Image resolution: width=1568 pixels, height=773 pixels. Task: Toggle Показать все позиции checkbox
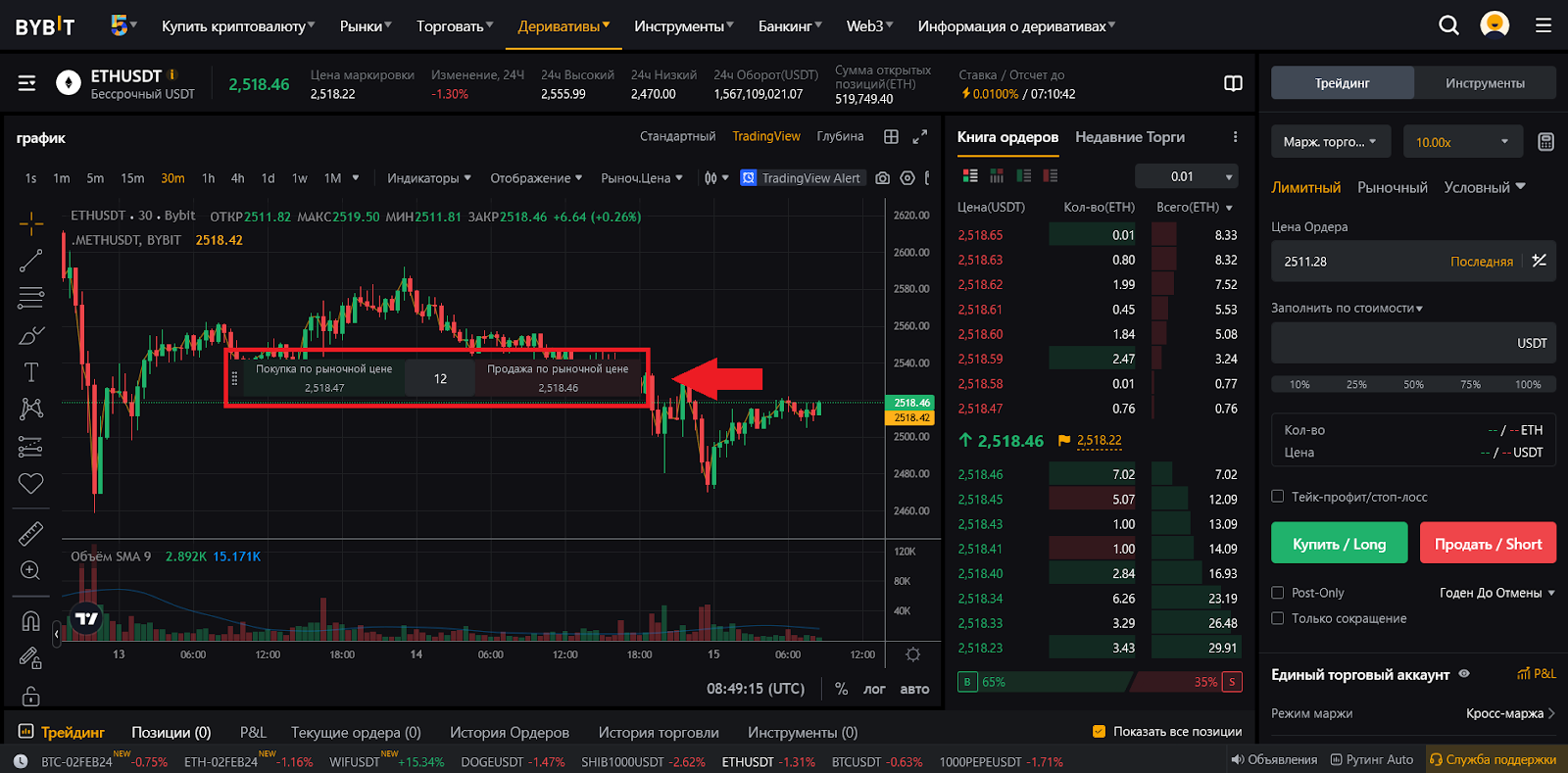click(1099, 731)
